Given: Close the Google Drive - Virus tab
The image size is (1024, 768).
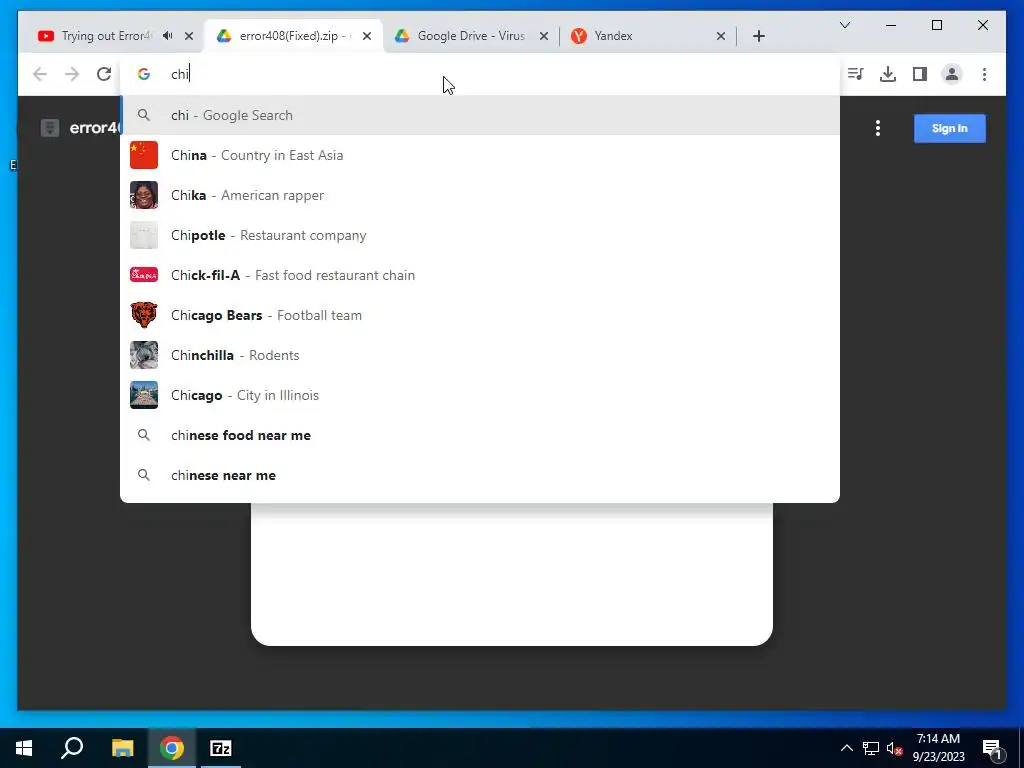Looking at the screenshot, I should point(544,36).
